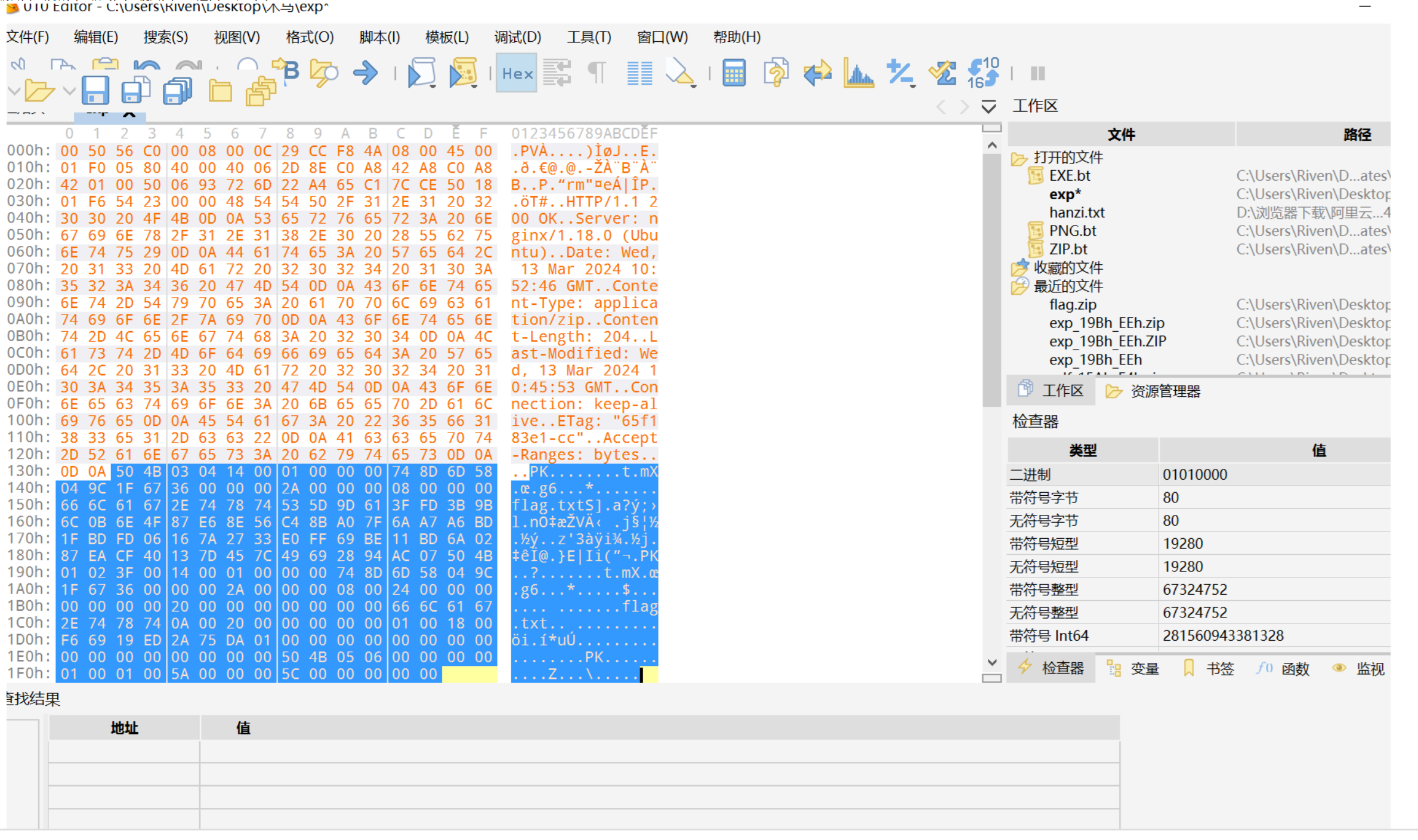Screen dimensions: 1418x840
Task: Select flag.zip in recent files
Action: click(1073, 305)
